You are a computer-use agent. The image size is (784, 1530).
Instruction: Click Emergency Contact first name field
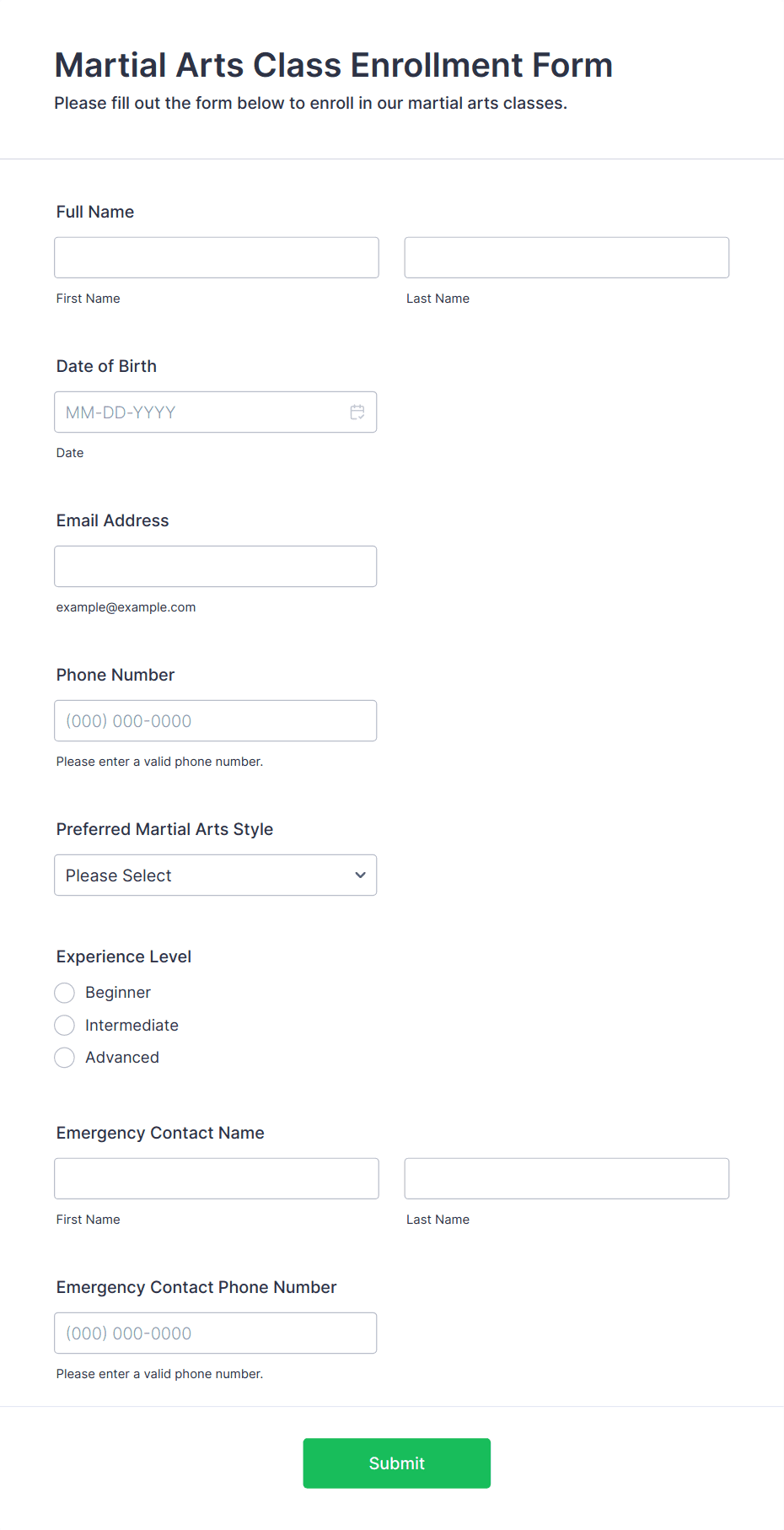[217, 1178]
